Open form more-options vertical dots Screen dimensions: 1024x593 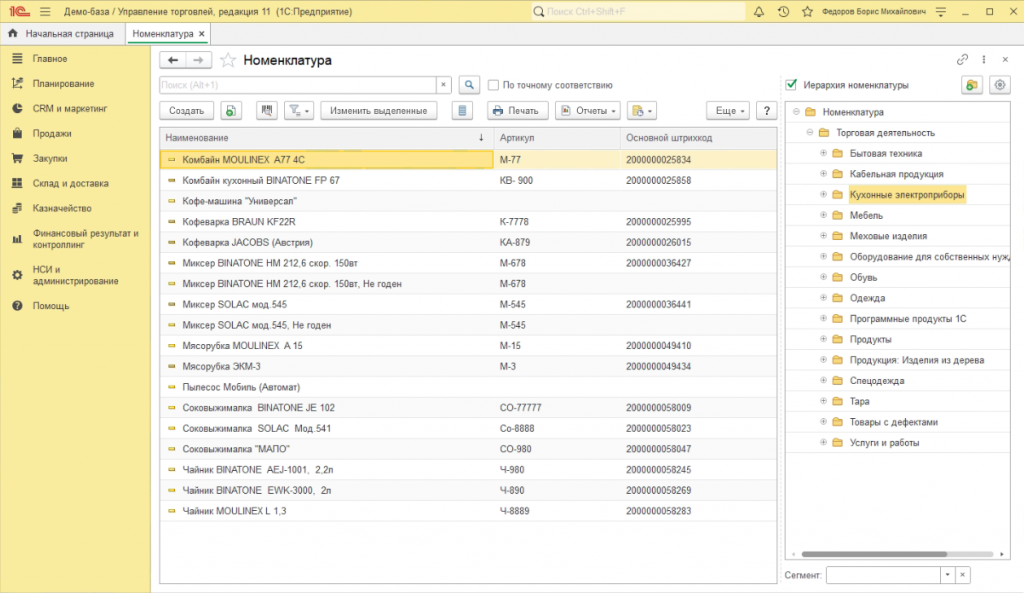(x=984, y=59)
